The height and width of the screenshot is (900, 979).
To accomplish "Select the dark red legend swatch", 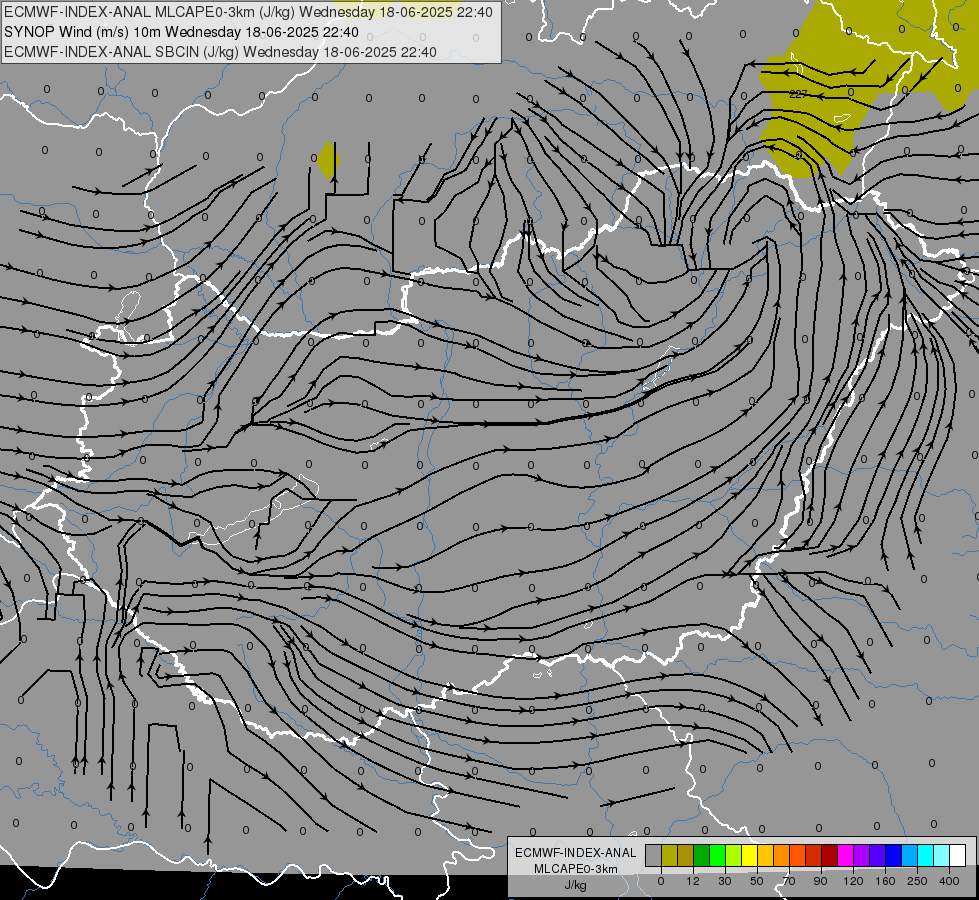I will pos(830,855).
